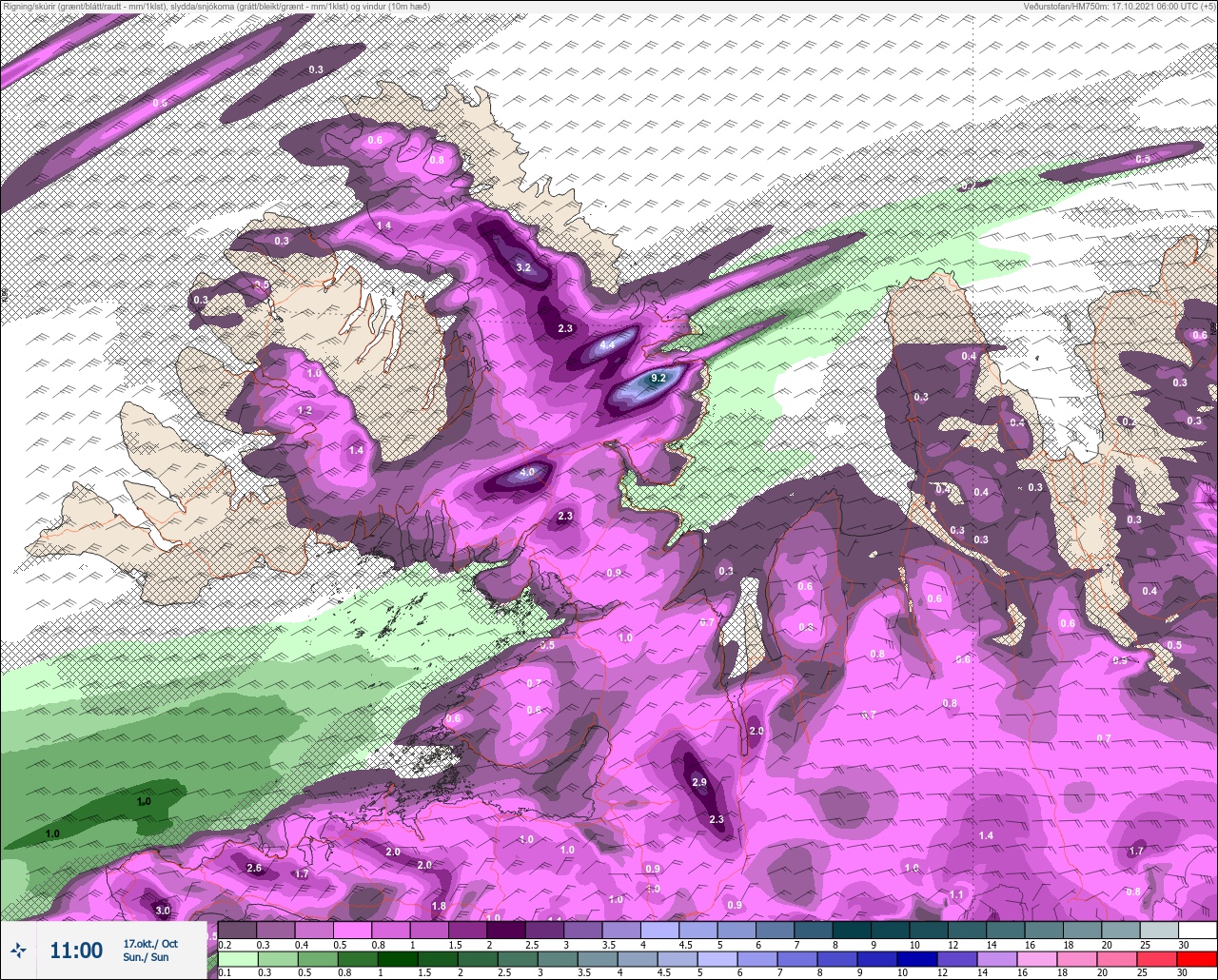Click the 11:00 forecast time display
The image size is (1218, 980).
pos(76,951)
